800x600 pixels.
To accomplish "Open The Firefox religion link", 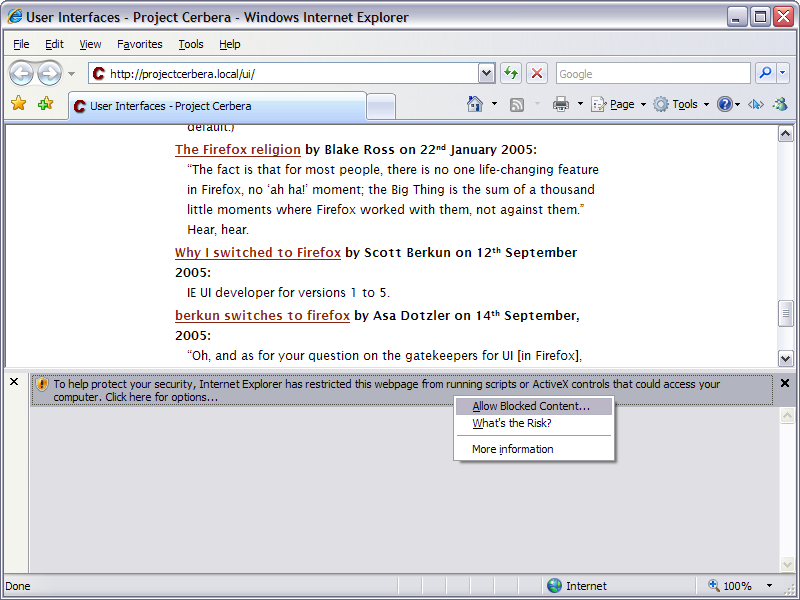I will point(238,150).
